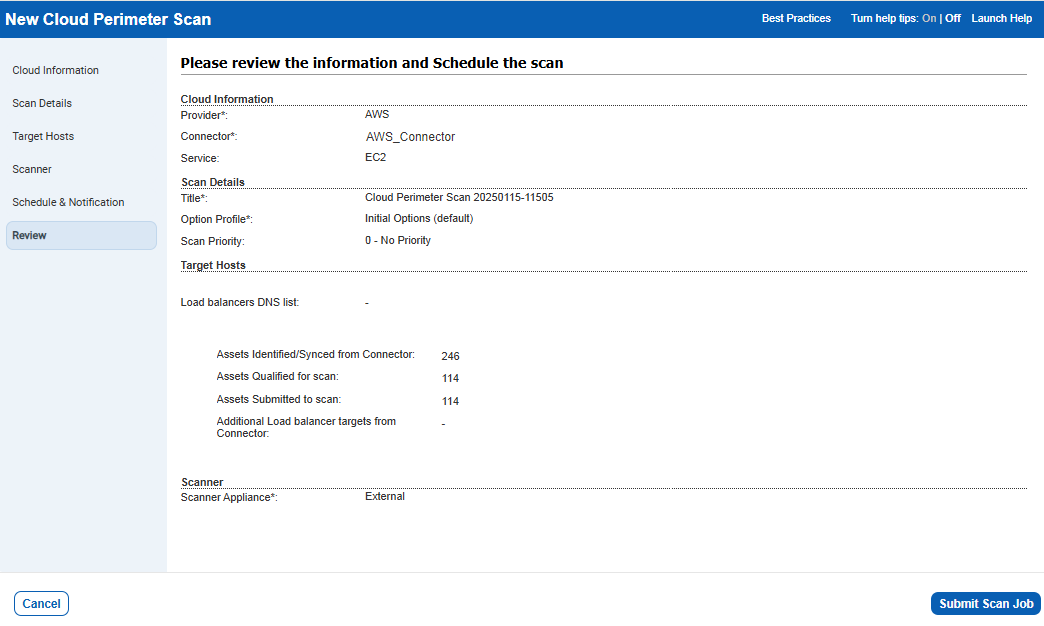
Task: Select the Target Hosts step
Action: 43,136
